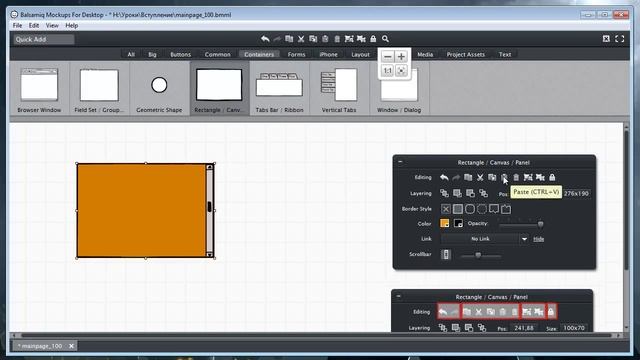Screen dimensions: 640x360
Task: Click Undo in the top toolbar
Action: (x=265, y=39)
